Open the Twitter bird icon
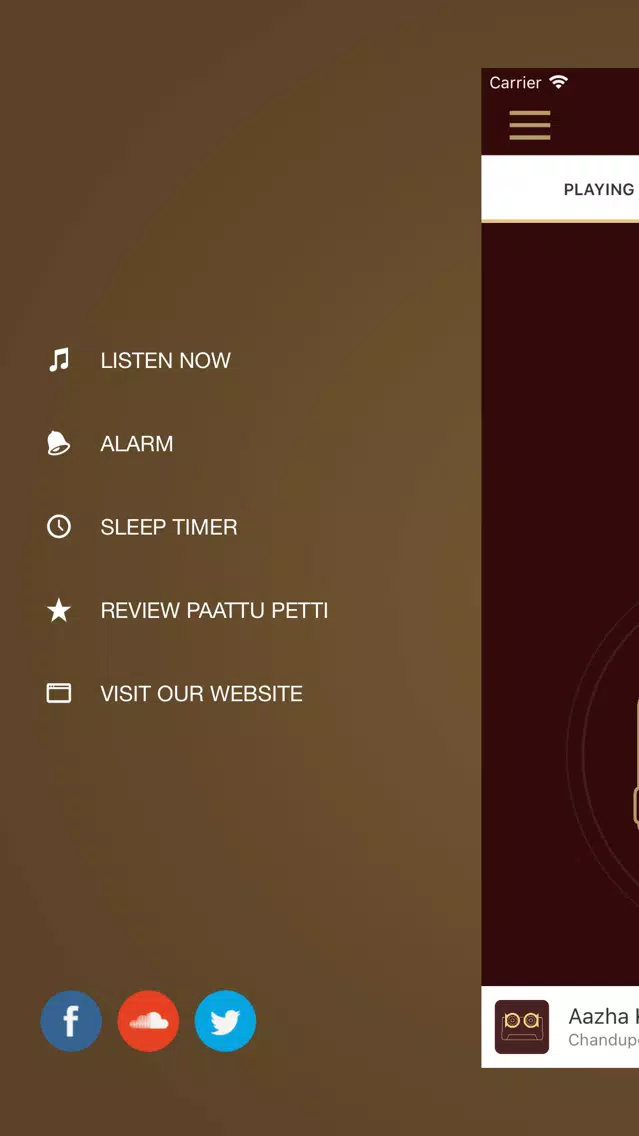Image resolution: width=639 pixels, height=1136 pixels. 225,1020
